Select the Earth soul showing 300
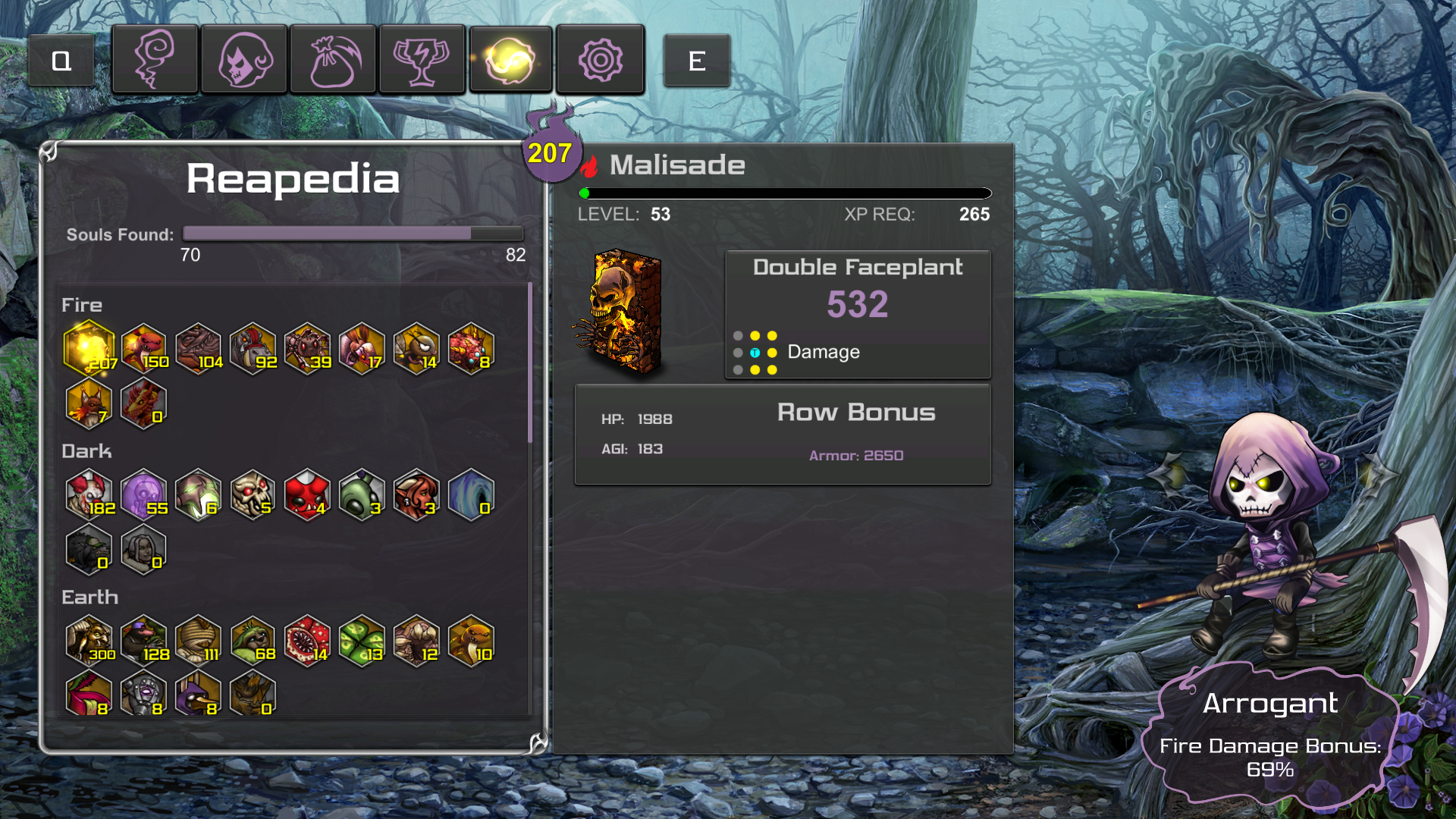 click(x=89, y=640)
